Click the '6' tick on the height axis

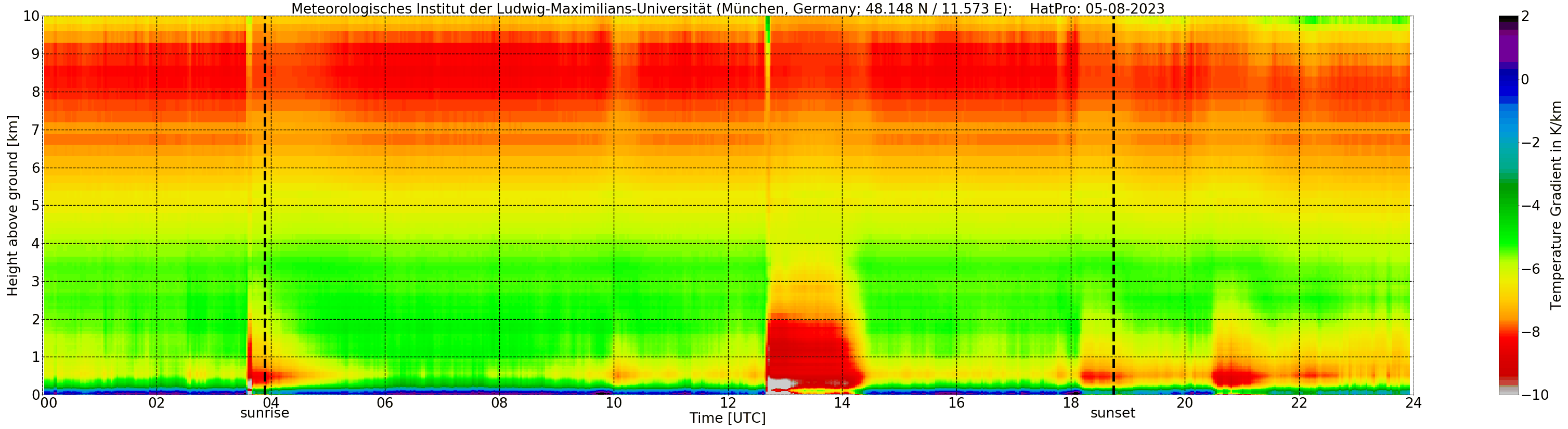point(35,168)
